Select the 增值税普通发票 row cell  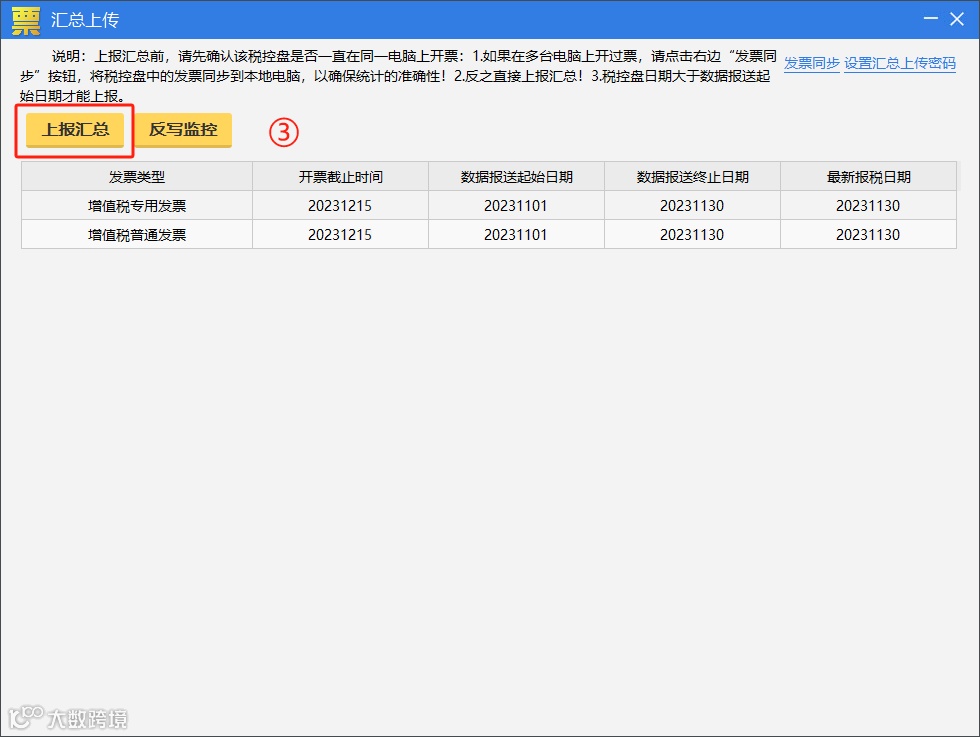137,234
